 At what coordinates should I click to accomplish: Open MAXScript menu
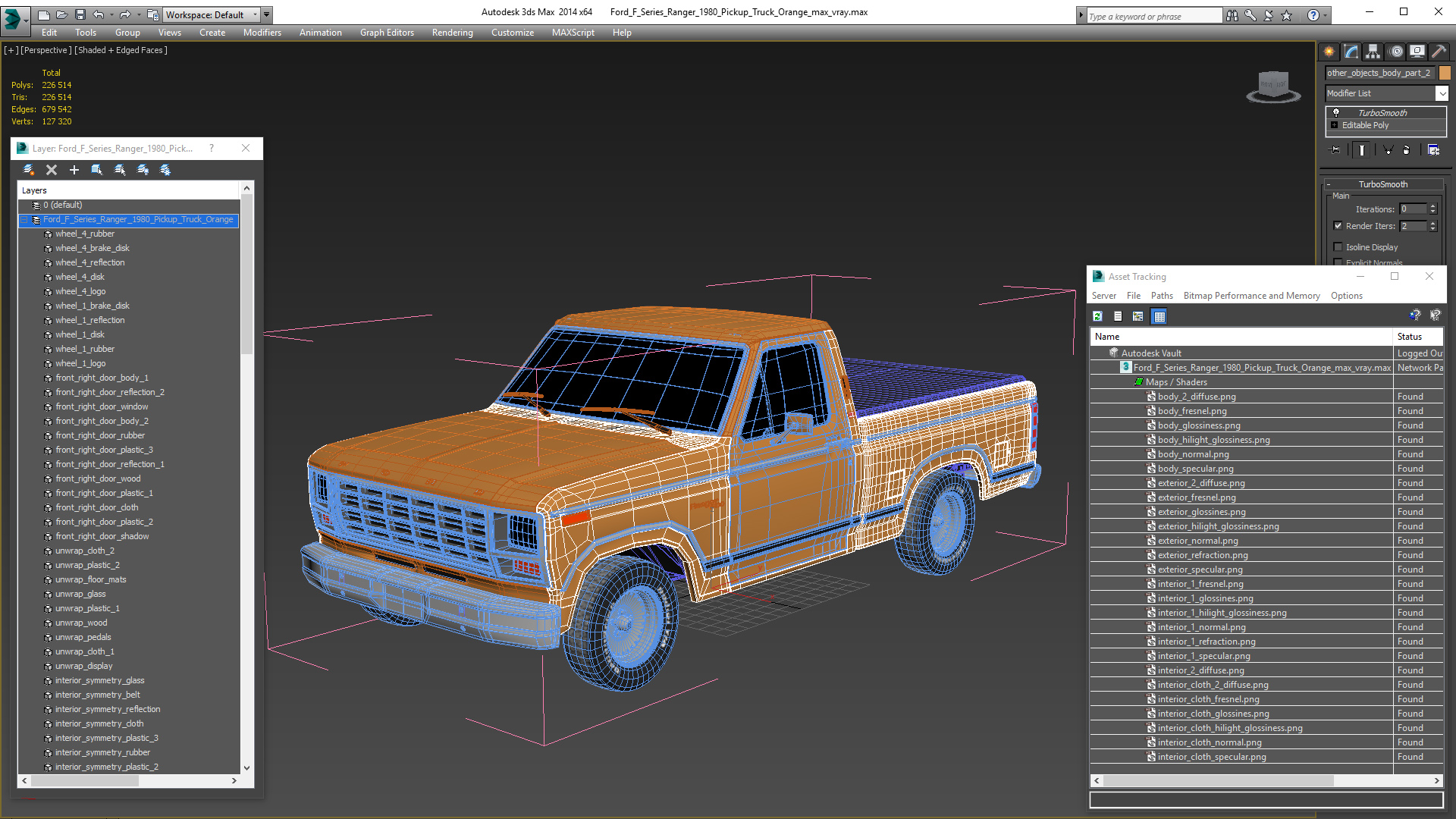573,33
